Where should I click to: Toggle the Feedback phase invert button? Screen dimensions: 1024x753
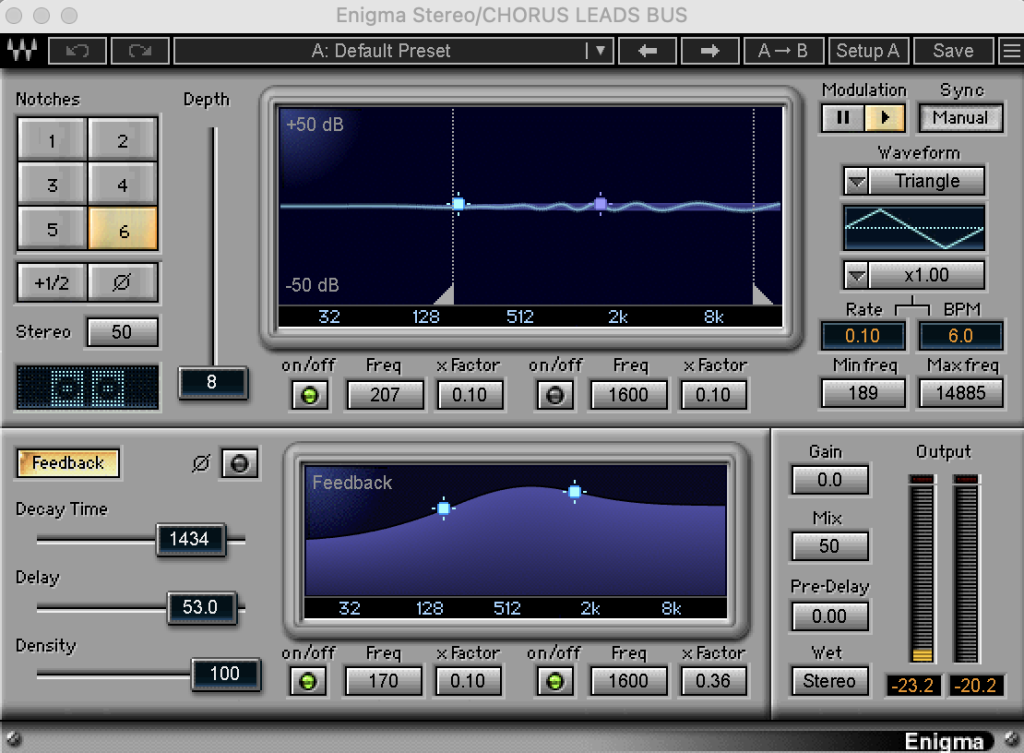click(x=239, y=464)
